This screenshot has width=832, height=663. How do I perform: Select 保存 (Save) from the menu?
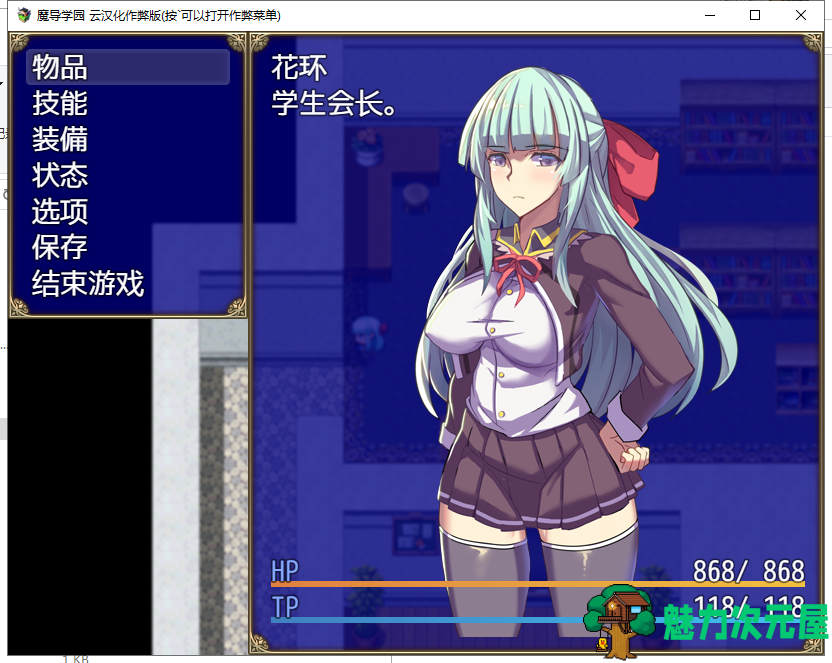pos(60,247)
